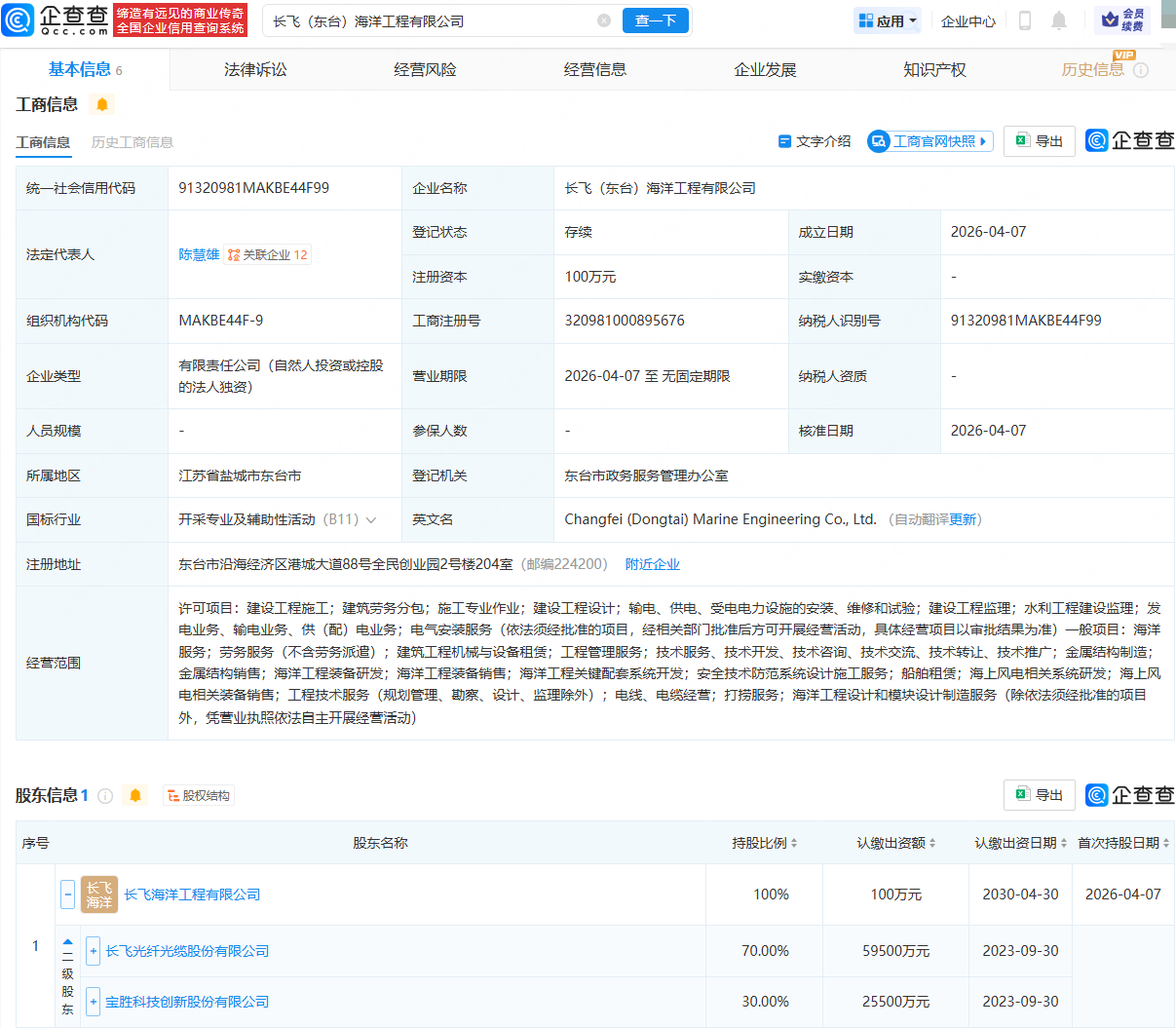Expand the 宝胜科技创新股份有限公司 shareholder row
This screenshot has height=1028, width=1176.
point(93,1002)
